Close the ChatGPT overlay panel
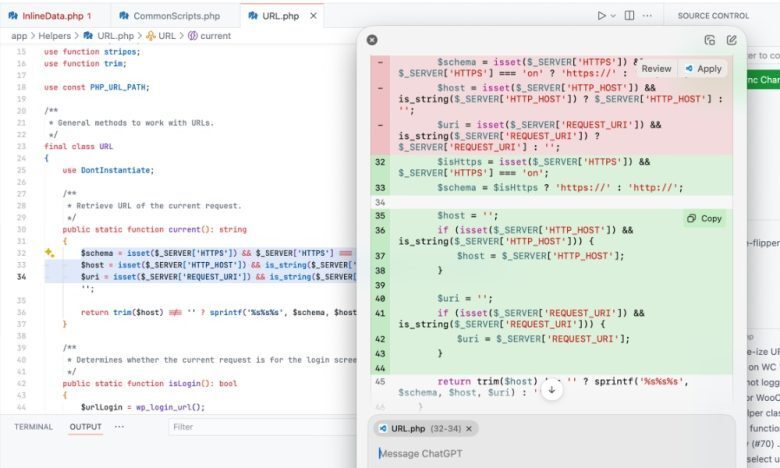The width and height of the screenshot is (780, 468). (x=372, y=40)
